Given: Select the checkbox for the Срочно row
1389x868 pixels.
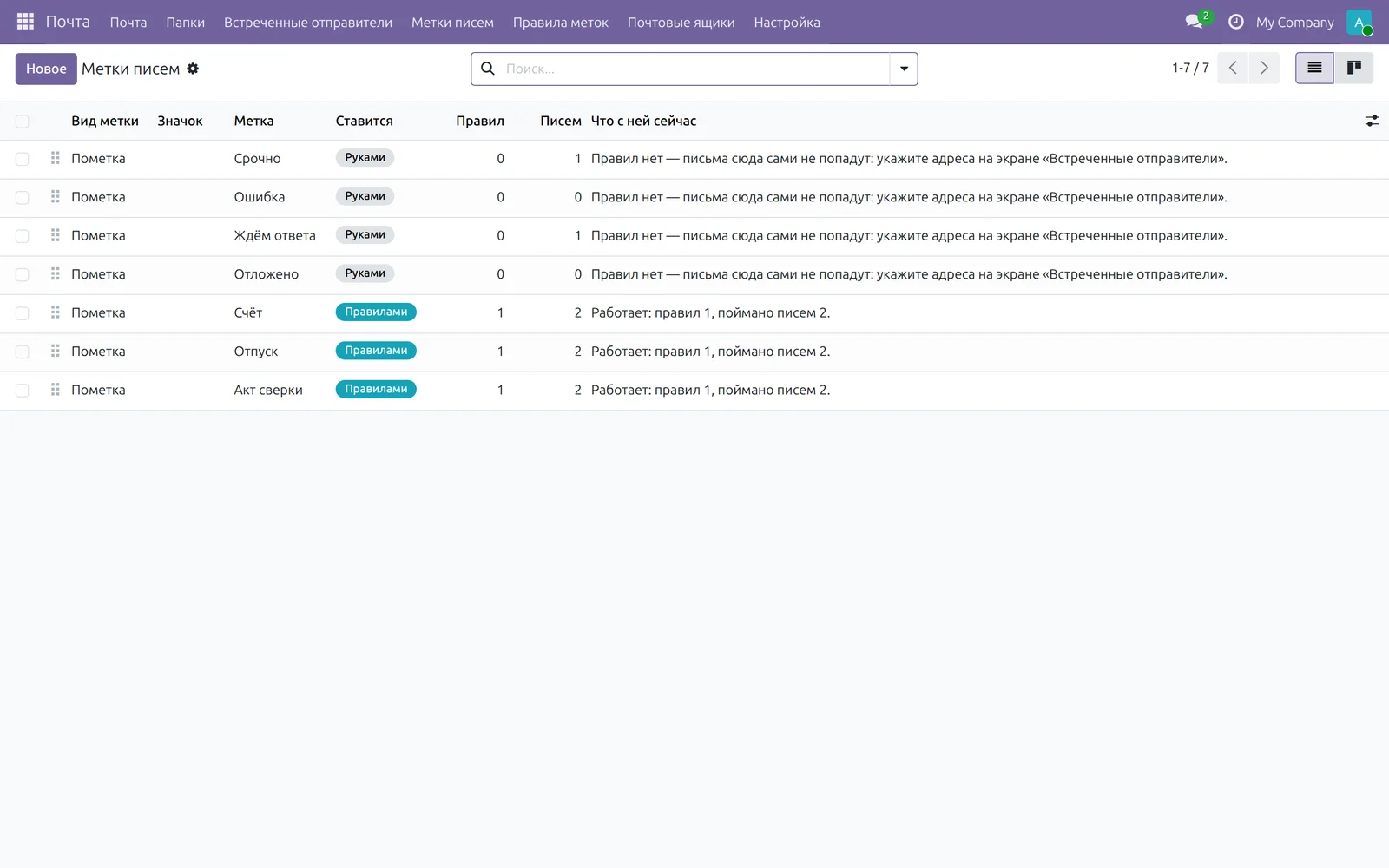Looking at the screenshot, I should click(23, 159).
